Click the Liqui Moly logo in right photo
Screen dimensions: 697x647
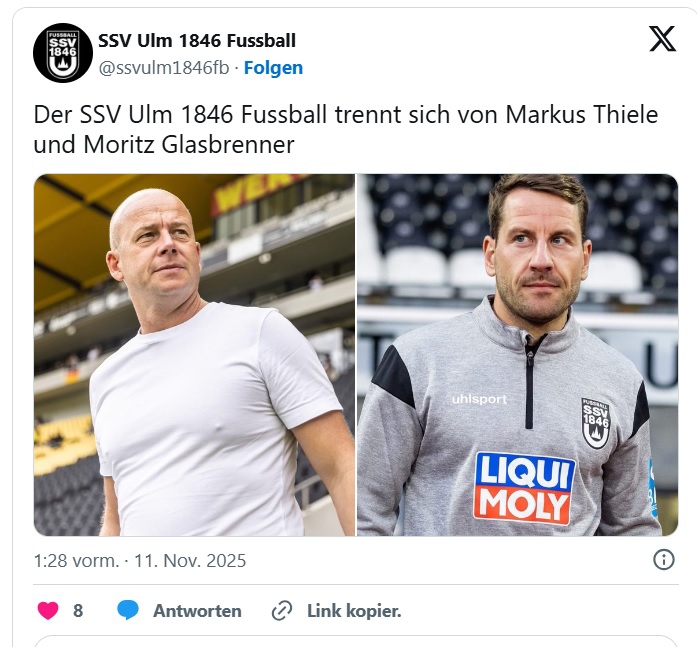[x=524, y=488]
